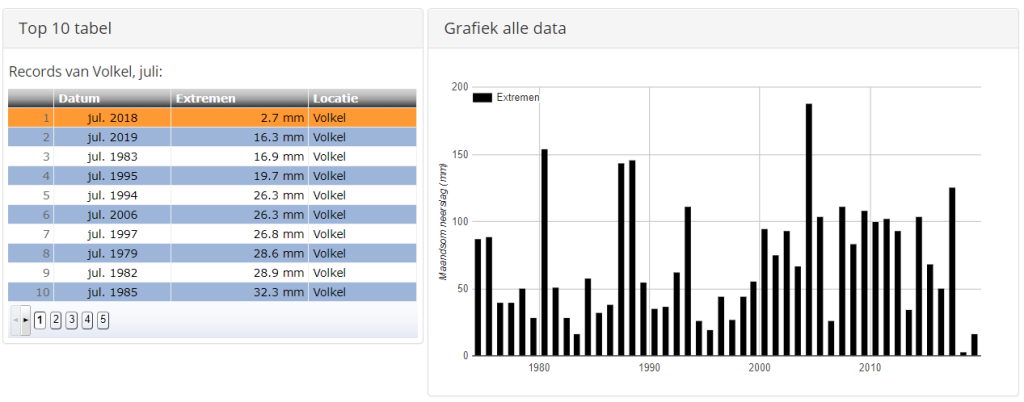This screenshot has width=1024, height=402.
Task: Select the jul. 1985 row with 32.3 mm
Action: [212, 292]
